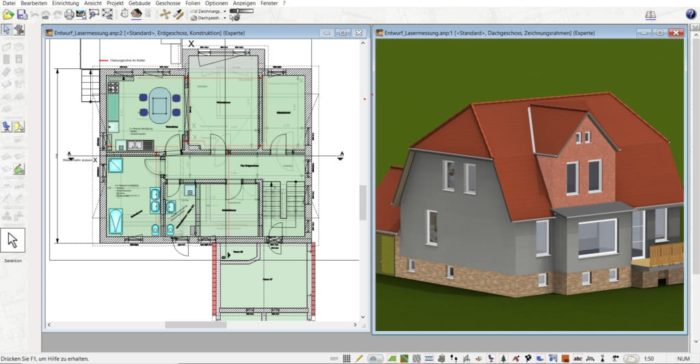Viewport: 700px width, 364px height.
Task: Click the large Selektion arrow tool
Action: pyautogui.click(x=12, y=241)
